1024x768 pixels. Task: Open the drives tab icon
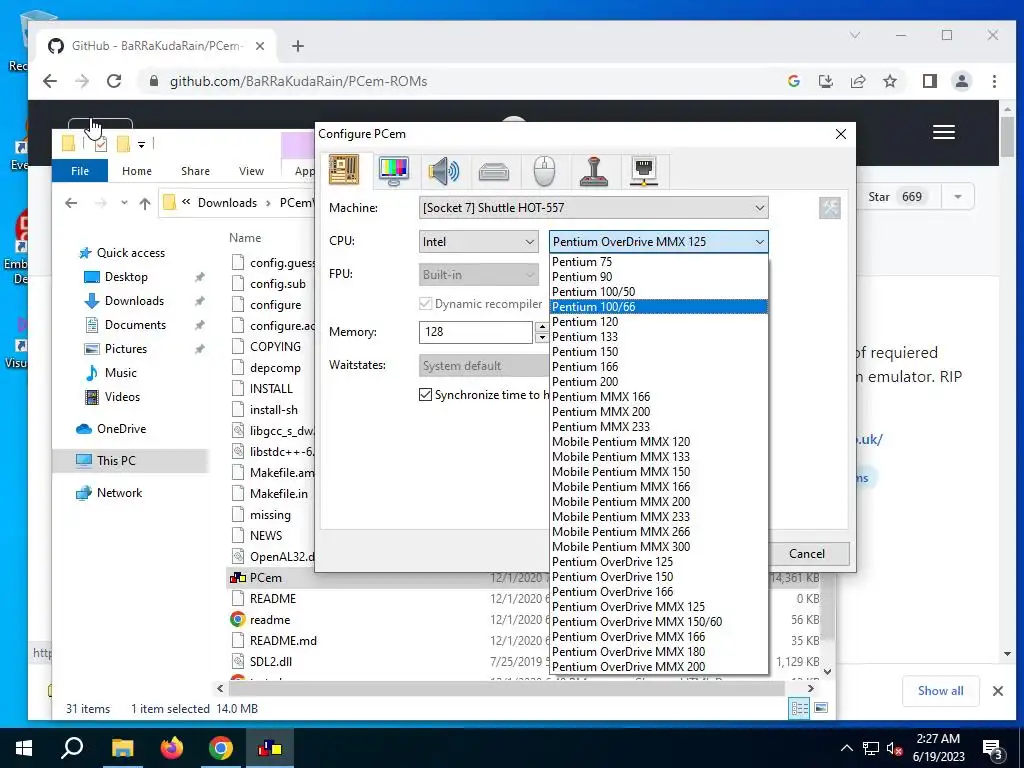(494, 172)
